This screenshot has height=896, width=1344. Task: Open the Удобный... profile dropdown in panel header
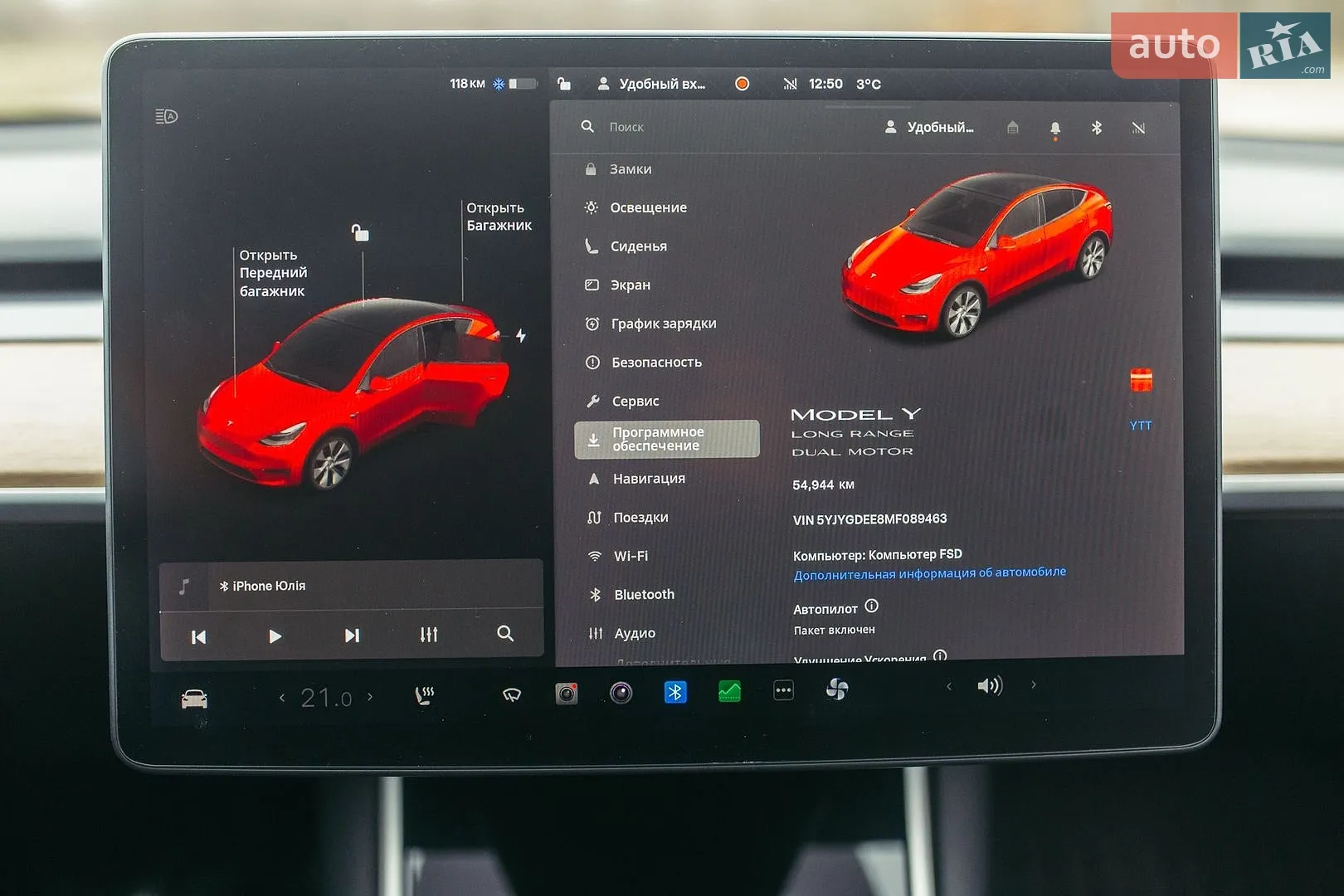[x=929, y=127]
